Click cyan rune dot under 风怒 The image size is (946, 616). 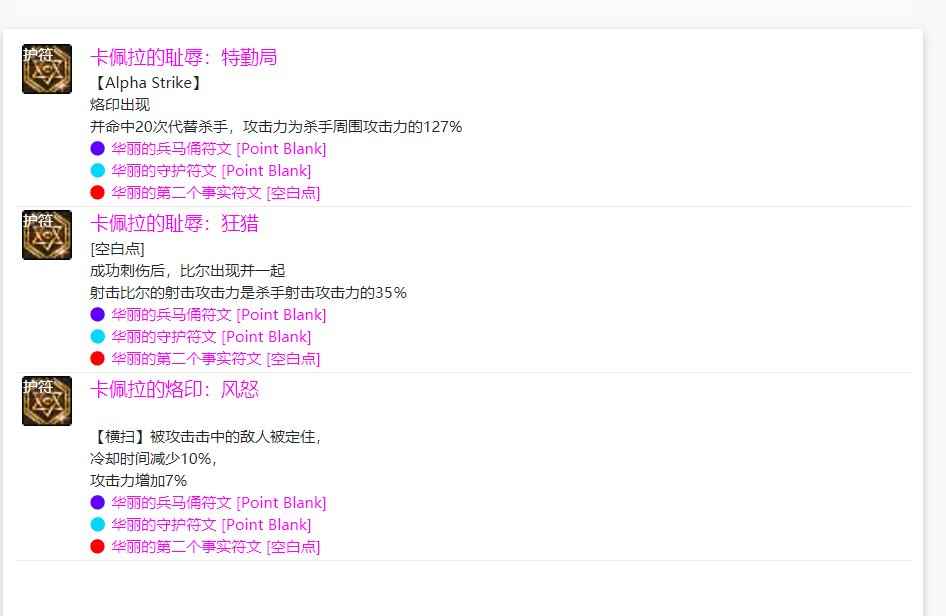97,525
